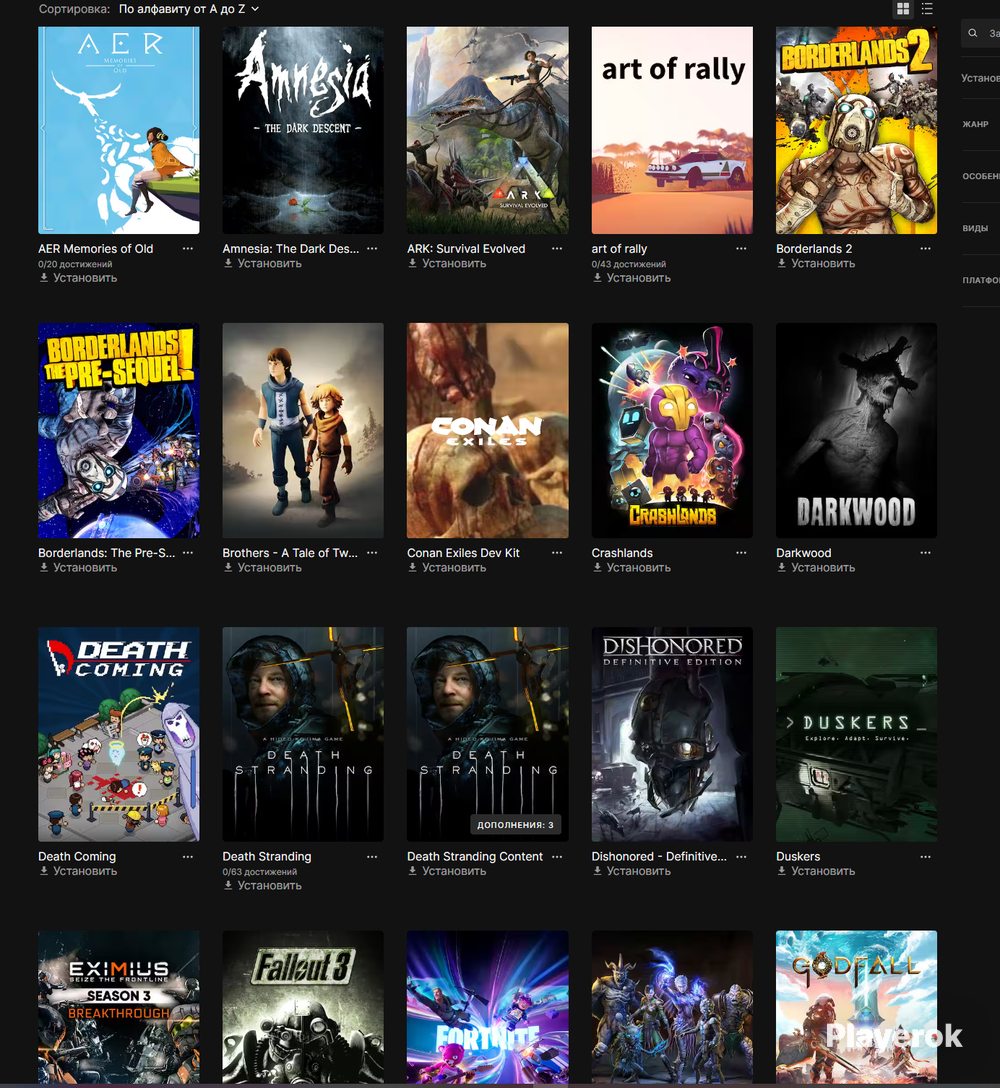This screenshot has height=1088, width=1000.
Task: Click the AER 0/20 achievements text
Action: tap(75, 264)
